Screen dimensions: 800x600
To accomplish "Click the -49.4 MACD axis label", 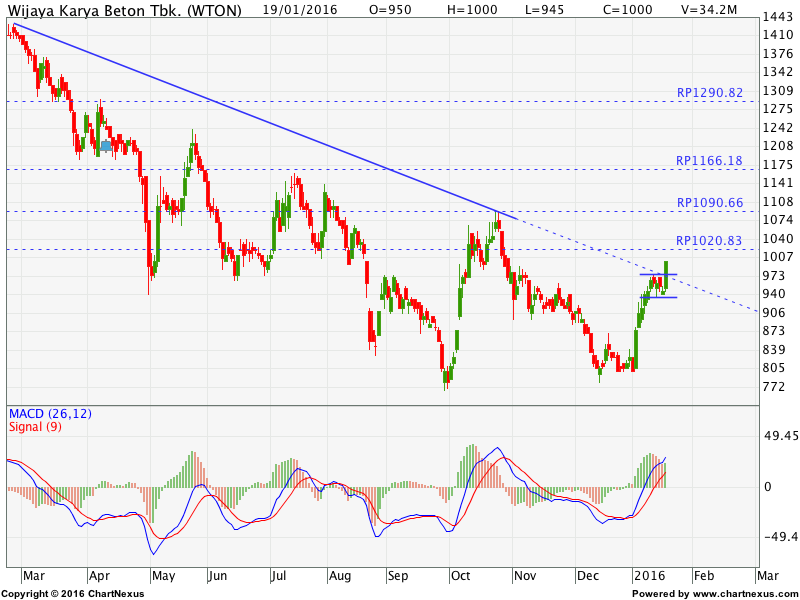I will (x=781, y=537).
